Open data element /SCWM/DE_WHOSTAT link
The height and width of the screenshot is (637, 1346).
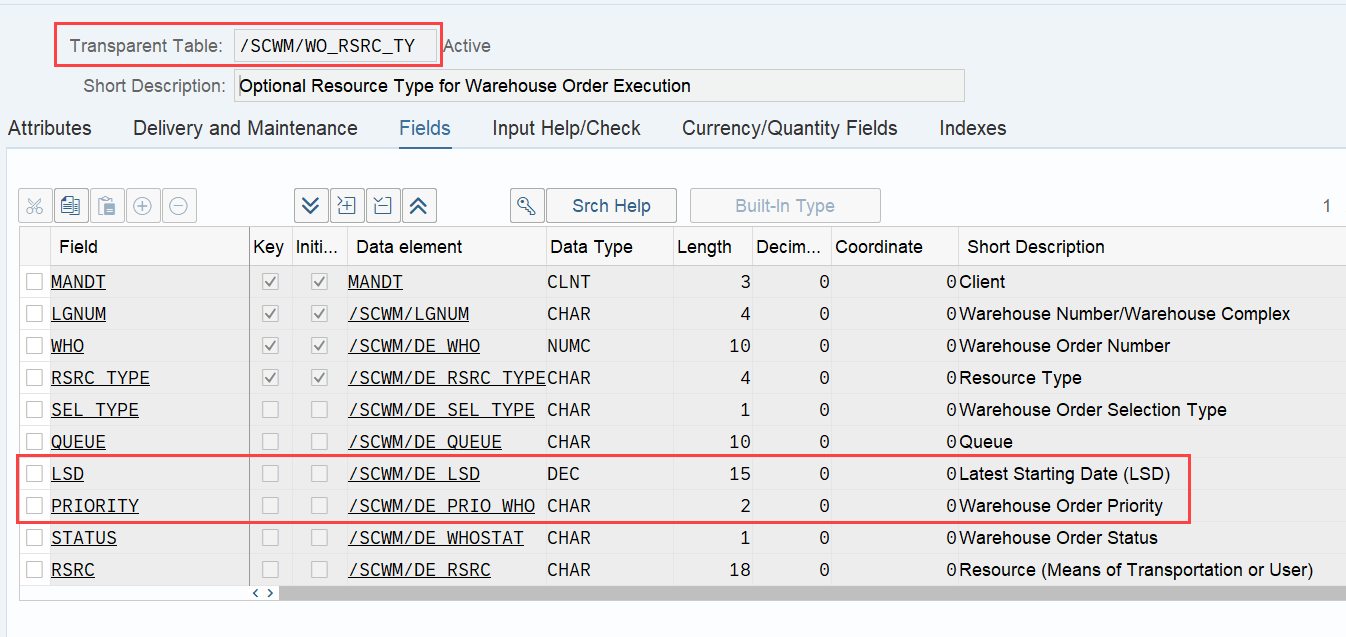[x=436, y=538]
